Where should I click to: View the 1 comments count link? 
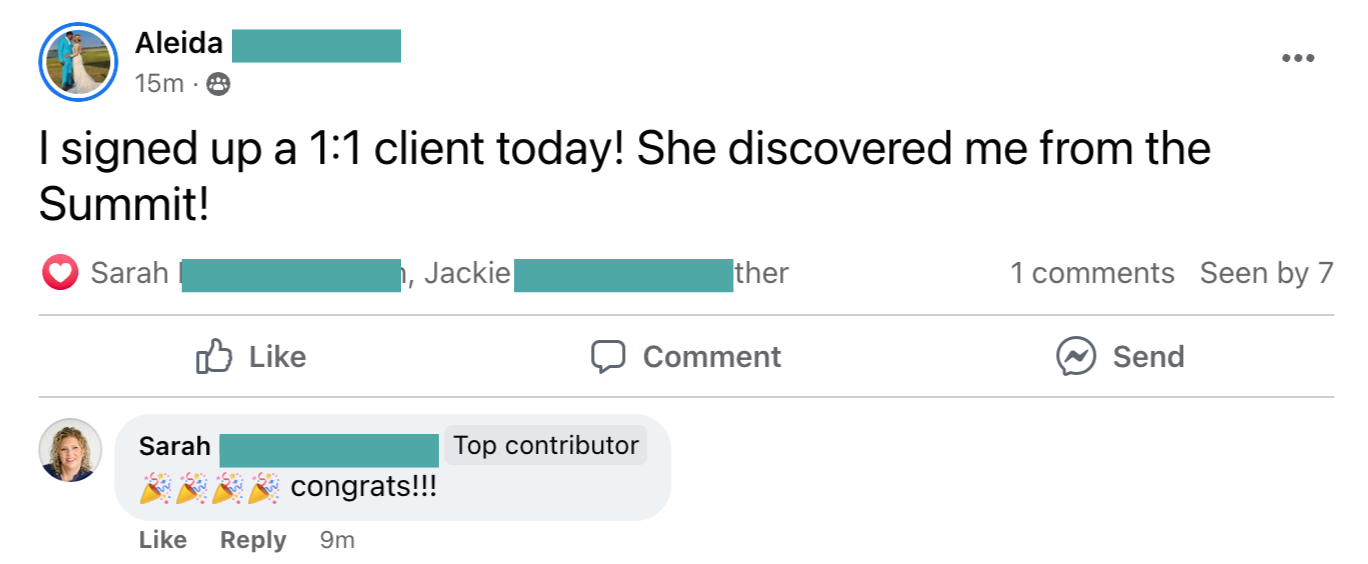coord(1092,273)
